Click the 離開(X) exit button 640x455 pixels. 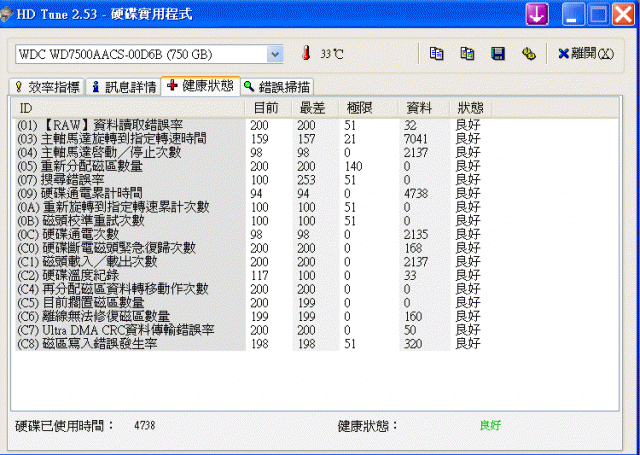click(586, 53)
